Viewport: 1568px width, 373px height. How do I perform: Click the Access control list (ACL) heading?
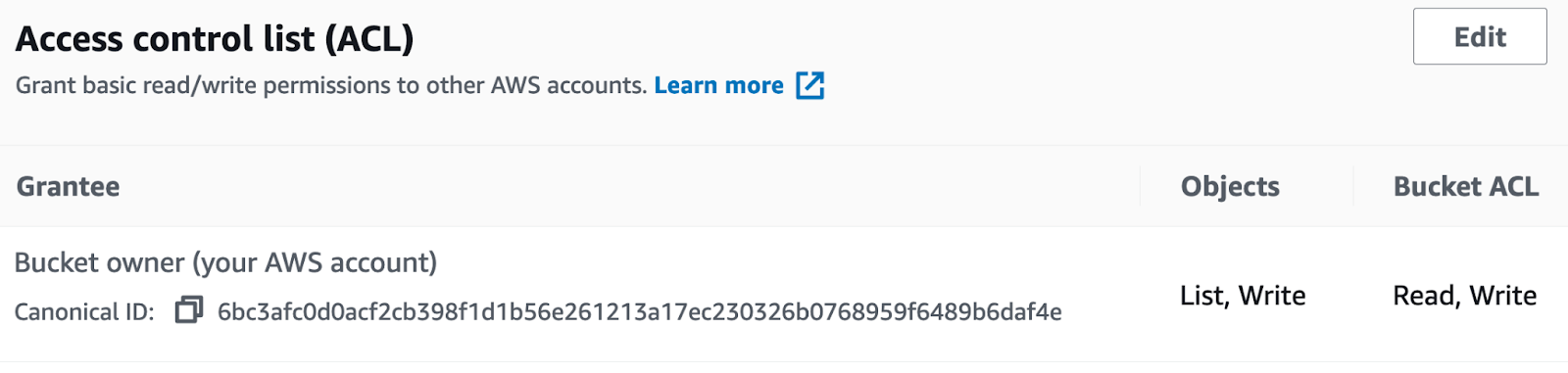pyautogui.click(x=215, y=38)
